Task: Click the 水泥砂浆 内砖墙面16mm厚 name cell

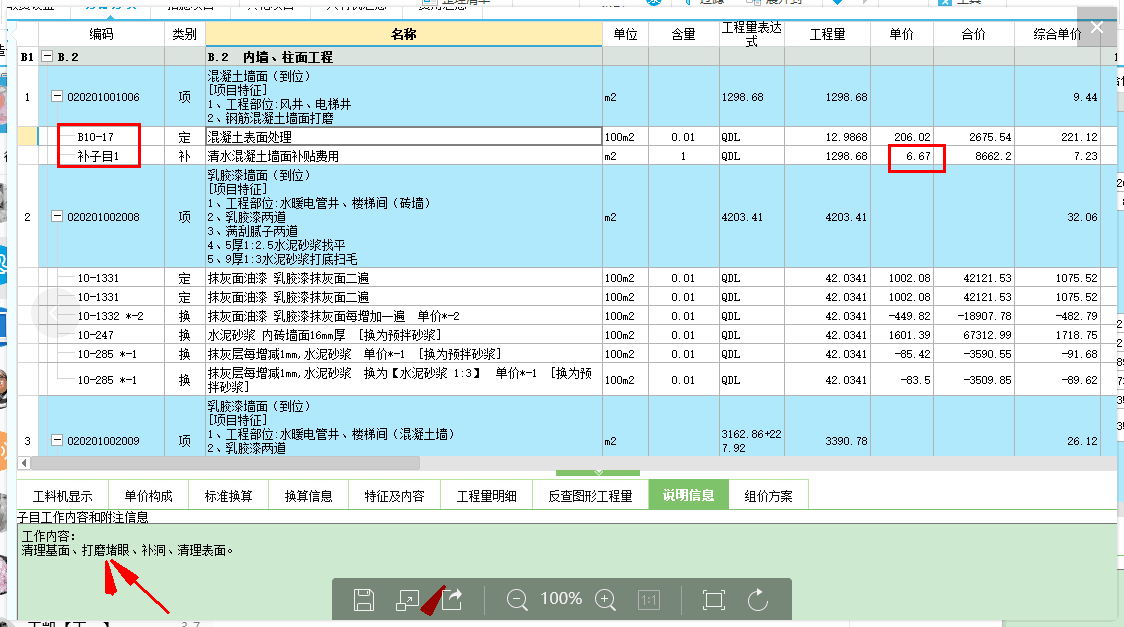Action: tap(404, 335)
